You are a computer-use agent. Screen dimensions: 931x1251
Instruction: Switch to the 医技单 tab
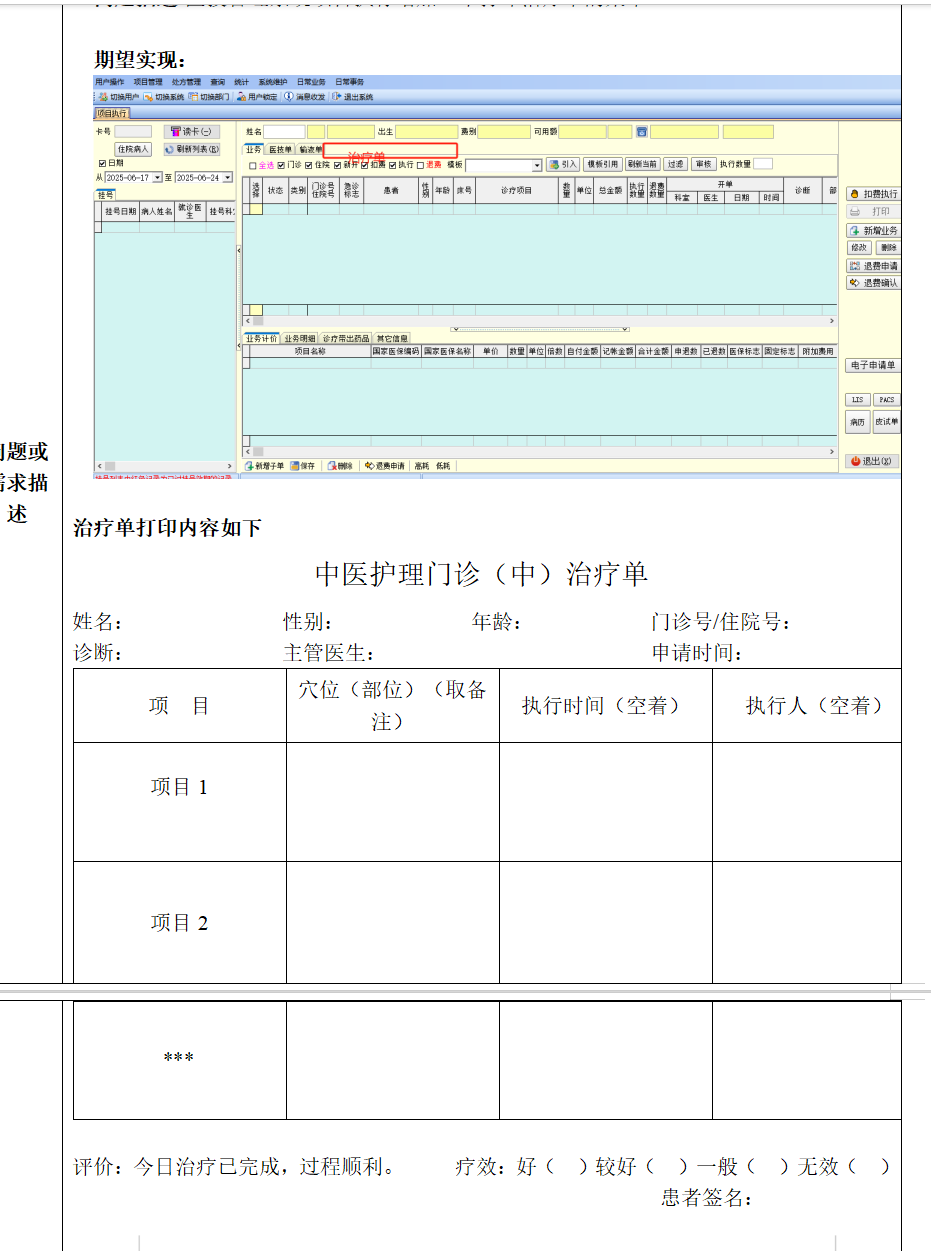tap(280, 149)
